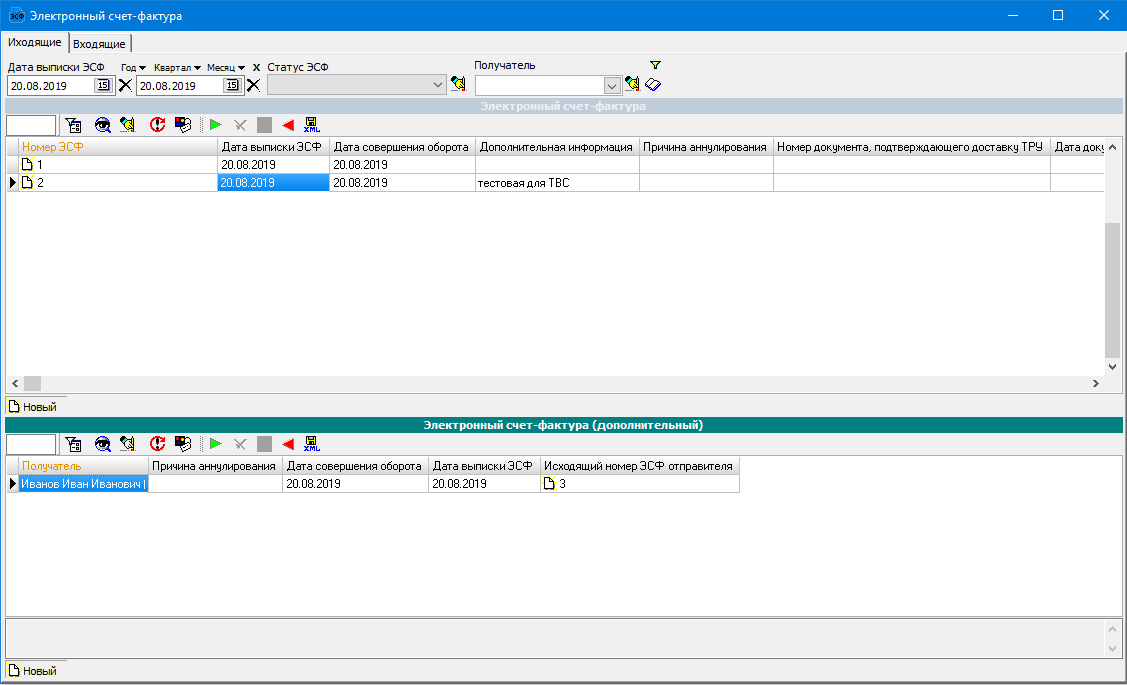Switch to the Входящие tab
The width and height of the screenshot is (1127, 685).
[100, 44]
